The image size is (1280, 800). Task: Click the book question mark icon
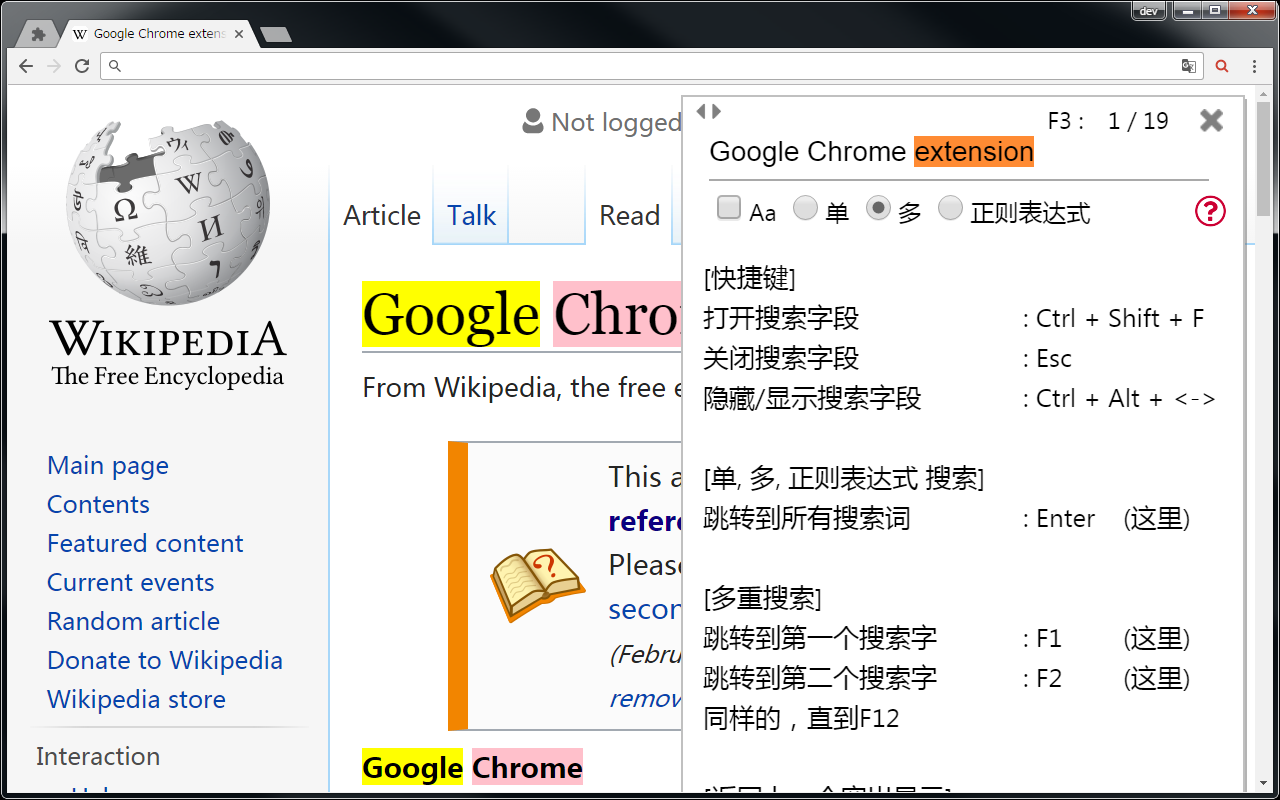click(536, 584)
